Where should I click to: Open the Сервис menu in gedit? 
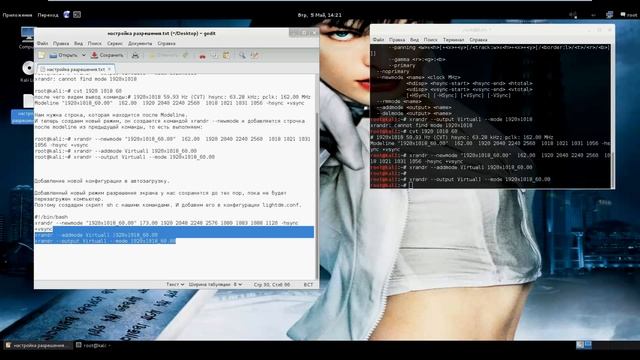tap(115, 43)
